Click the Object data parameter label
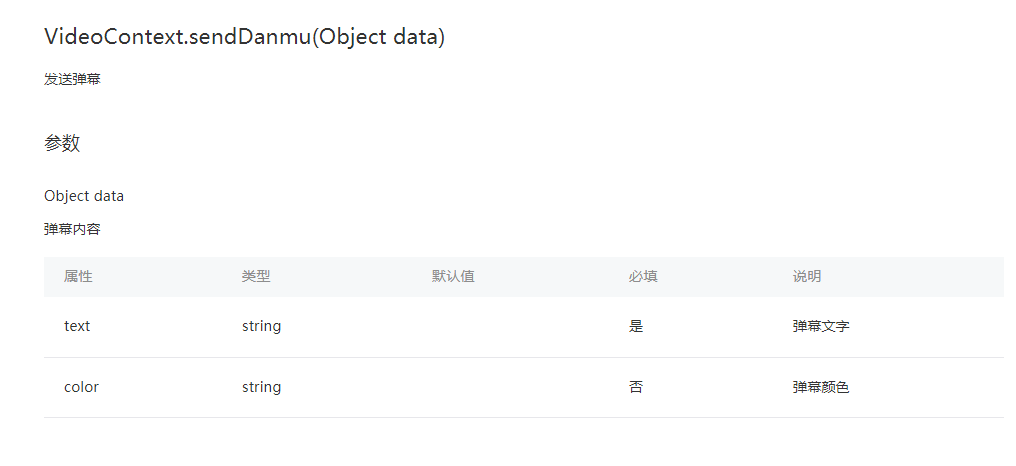This screenshot has height=466, width=1016. pyautogui.click(x=84, y=196)
